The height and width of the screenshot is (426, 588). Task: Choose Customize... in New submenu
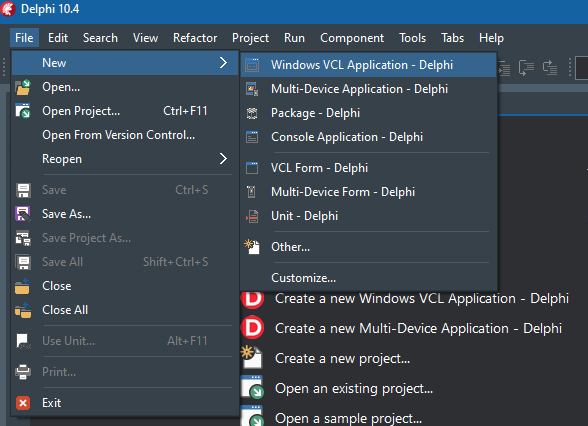[x=369, y=278]
